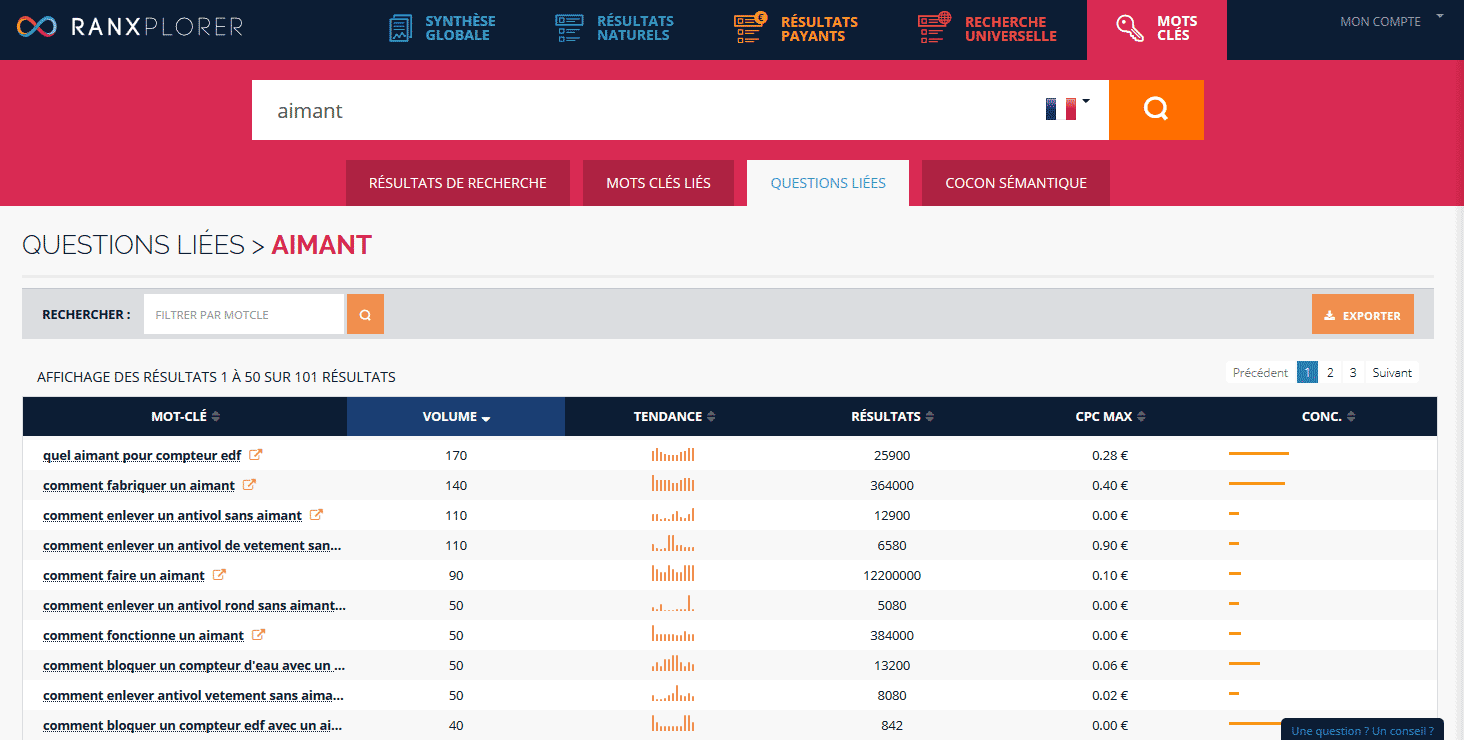Image resolution: width=1464 pixels, height=740 pixels.
Task: Open 'comment enlever un antivol de vetement' keyword link
Action: pyautogui.click(x=192, y=545)
